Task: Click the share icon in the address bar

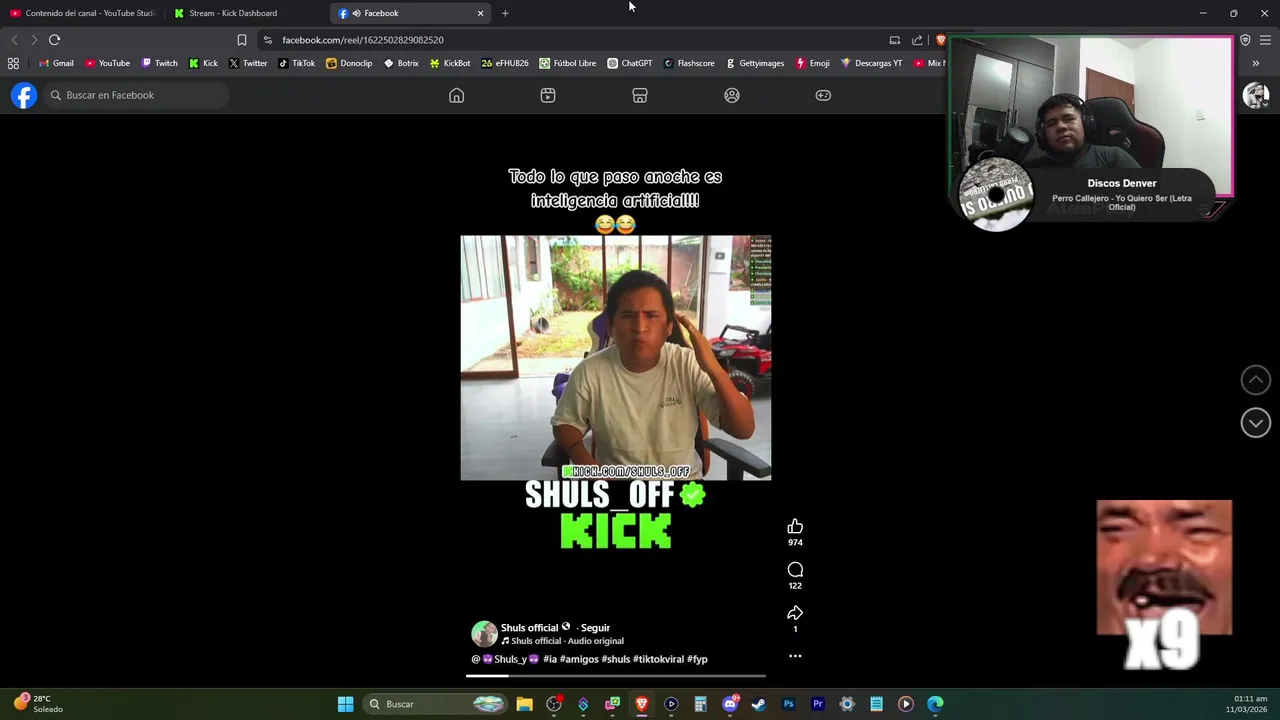Action: click(x=917, y=40)
